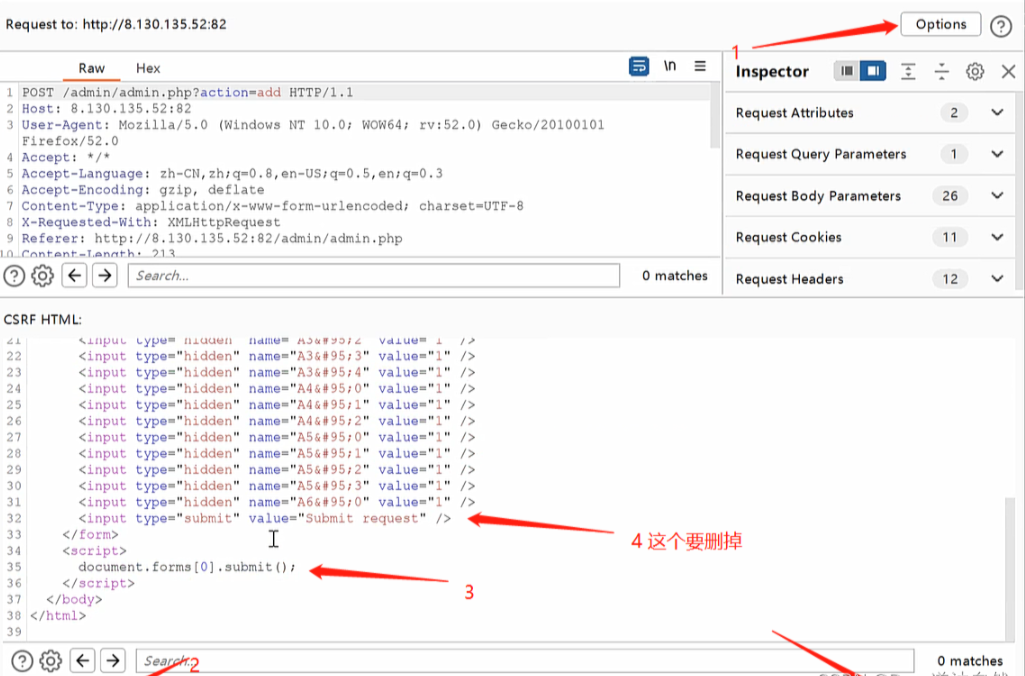Open request search settings gear

pyautogui.click(x=42, y=276)
